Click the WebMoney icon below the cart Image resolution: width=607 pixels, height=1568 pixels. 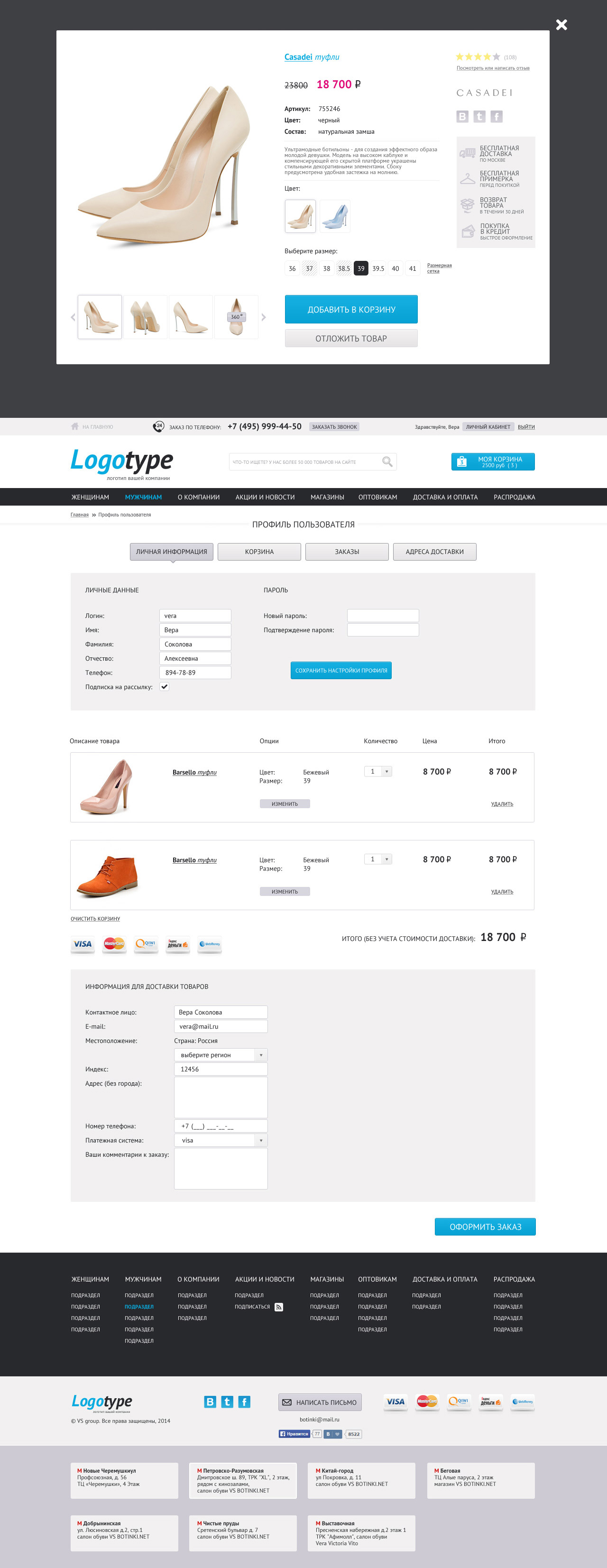pyautogui.click(x=210, y=945)
